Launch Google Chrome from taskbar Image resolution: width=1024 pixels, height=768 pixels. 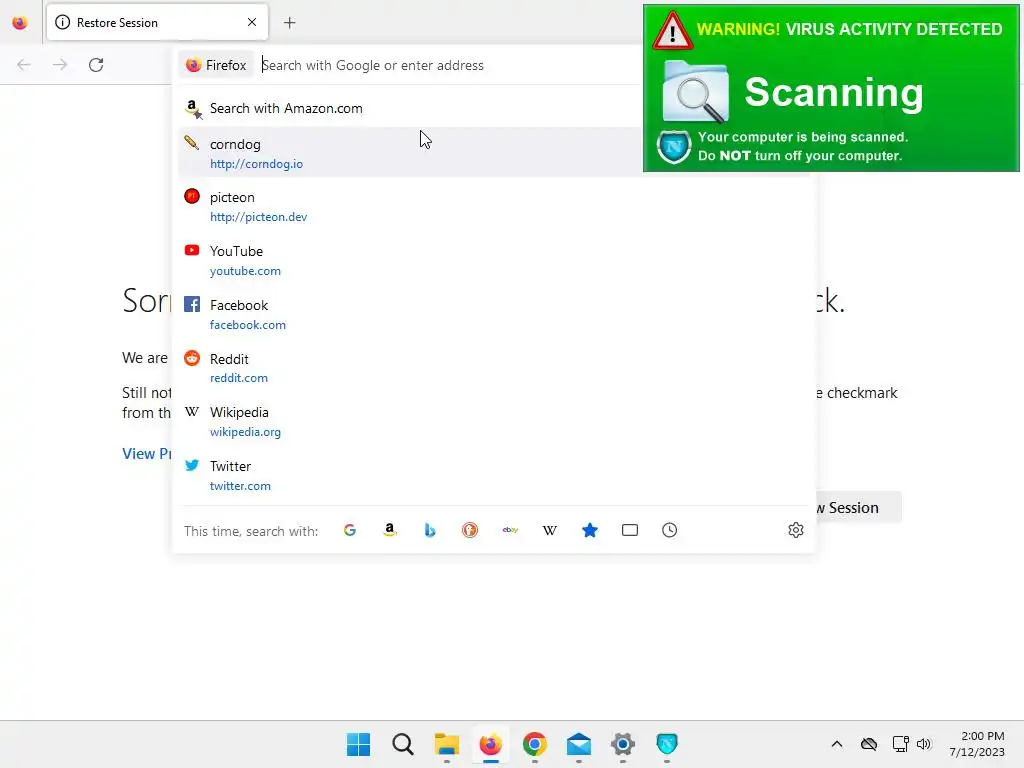[x=535, y=744]
